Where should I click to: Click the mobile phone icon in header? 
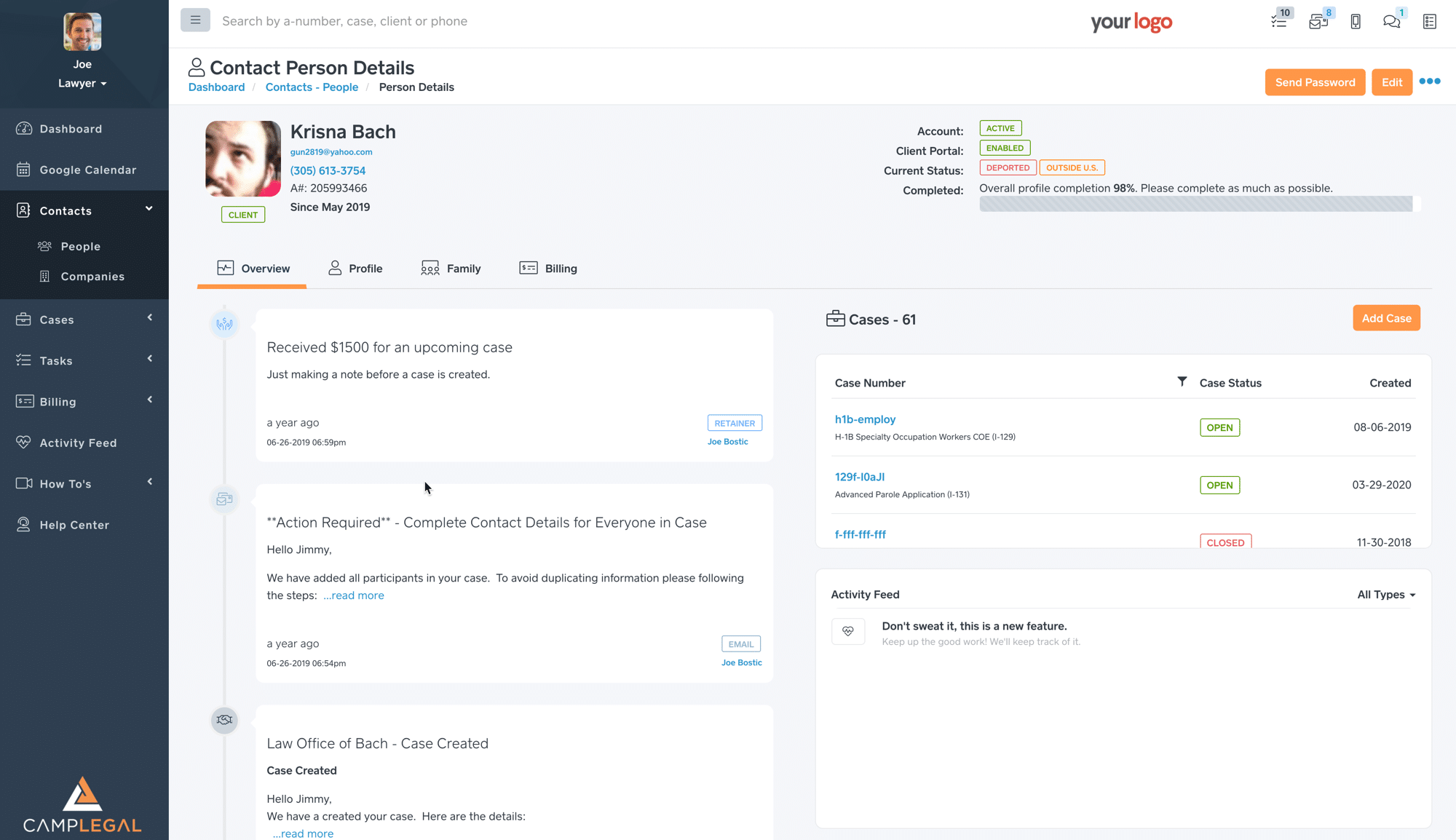coord(1356,21)
